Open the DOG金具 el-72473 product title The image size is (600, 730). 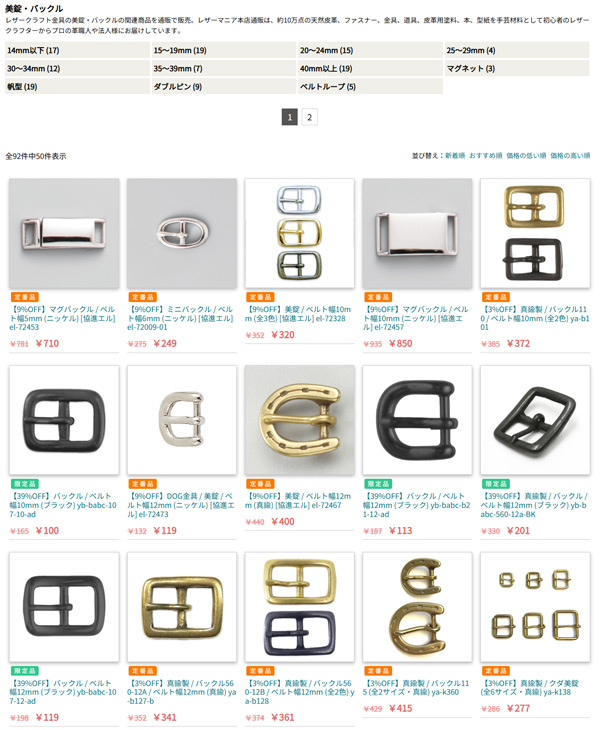pyautogui.click(x=181, y=505)
